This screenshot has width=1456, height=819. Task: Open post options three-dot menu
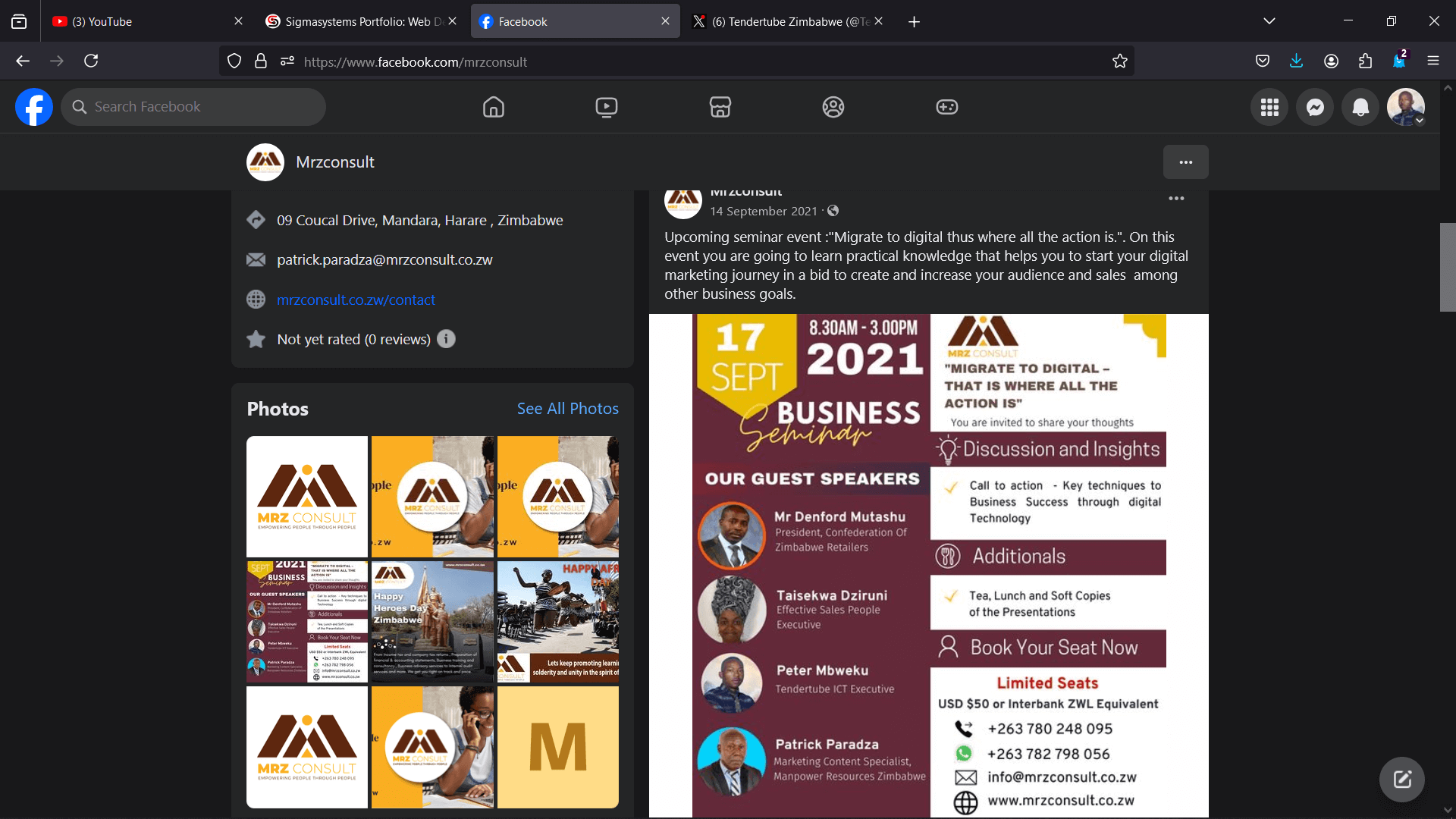click(x=1176, y=199)
